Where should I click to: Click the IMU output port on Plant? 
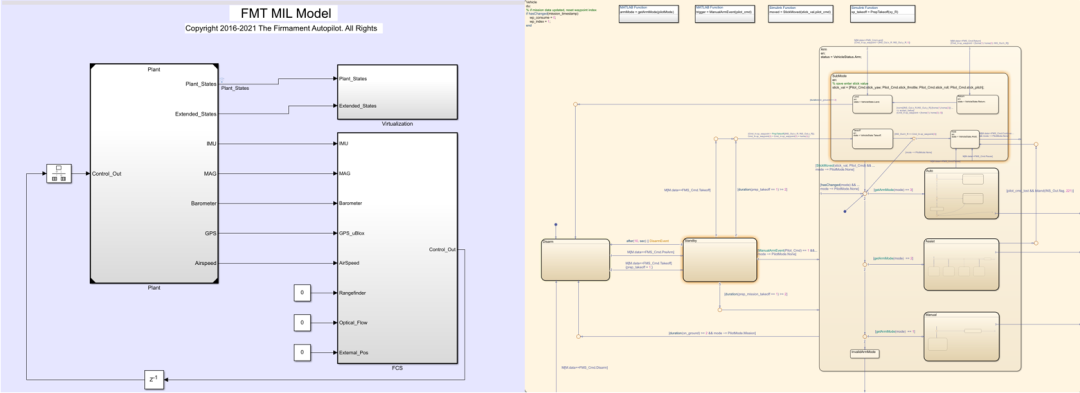(211, 144)
